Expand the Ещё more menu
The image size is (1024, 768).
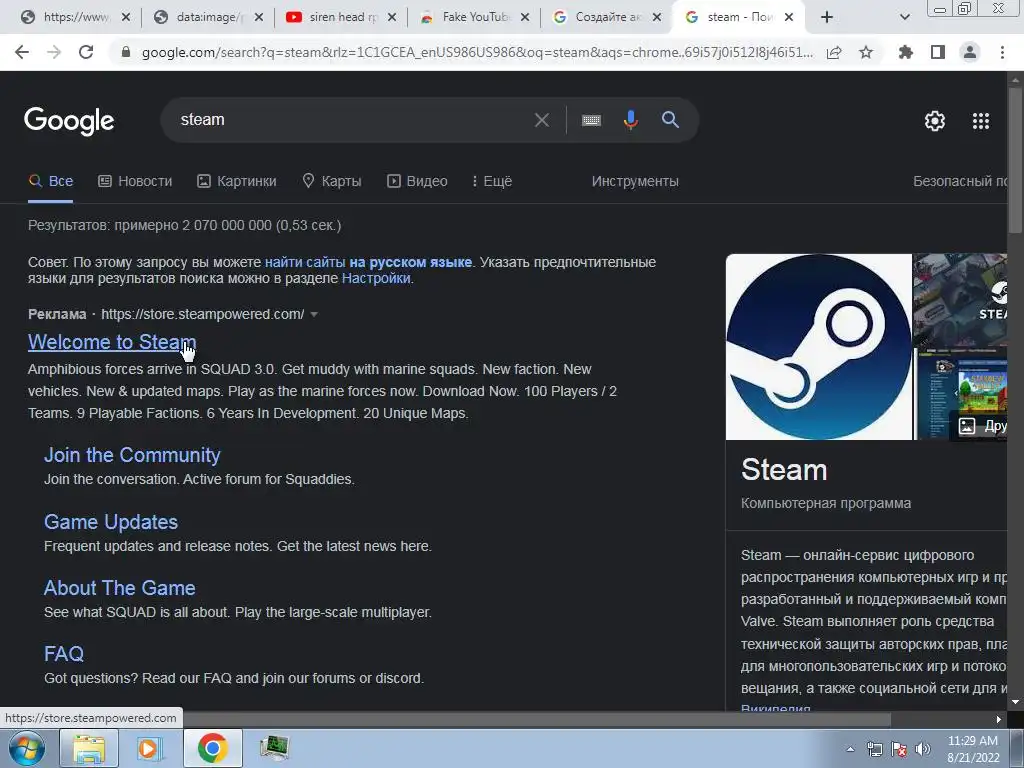tap(492, 182)
